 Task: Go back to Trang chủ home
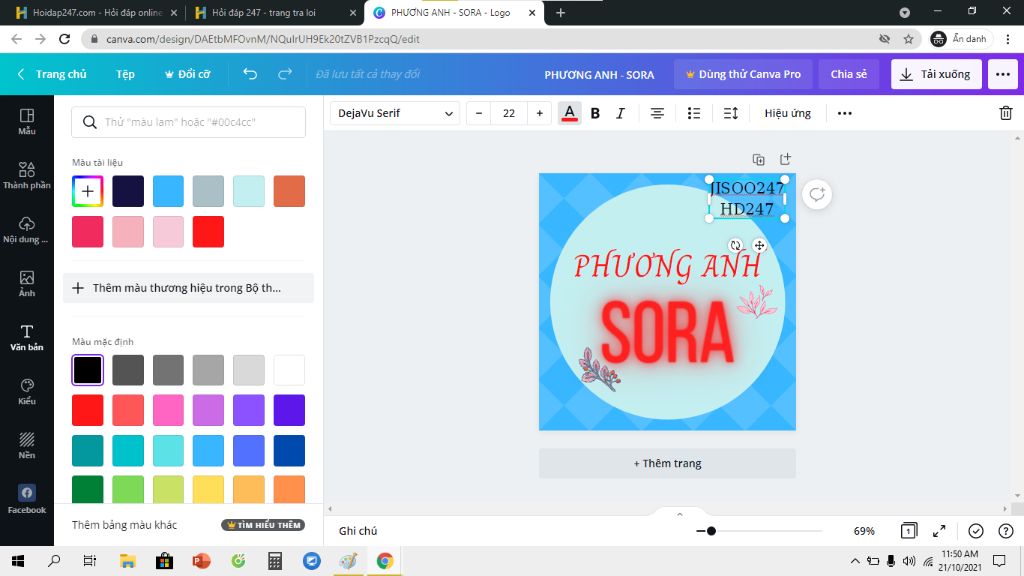click(x=52, y=74)
